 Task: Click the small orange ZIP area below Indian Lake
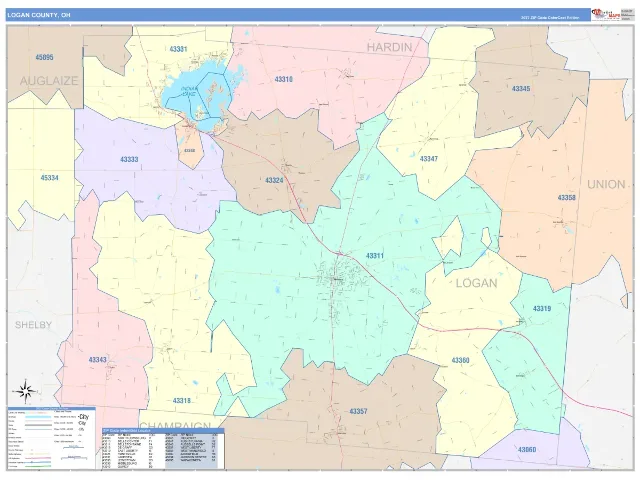click(190, 146)
